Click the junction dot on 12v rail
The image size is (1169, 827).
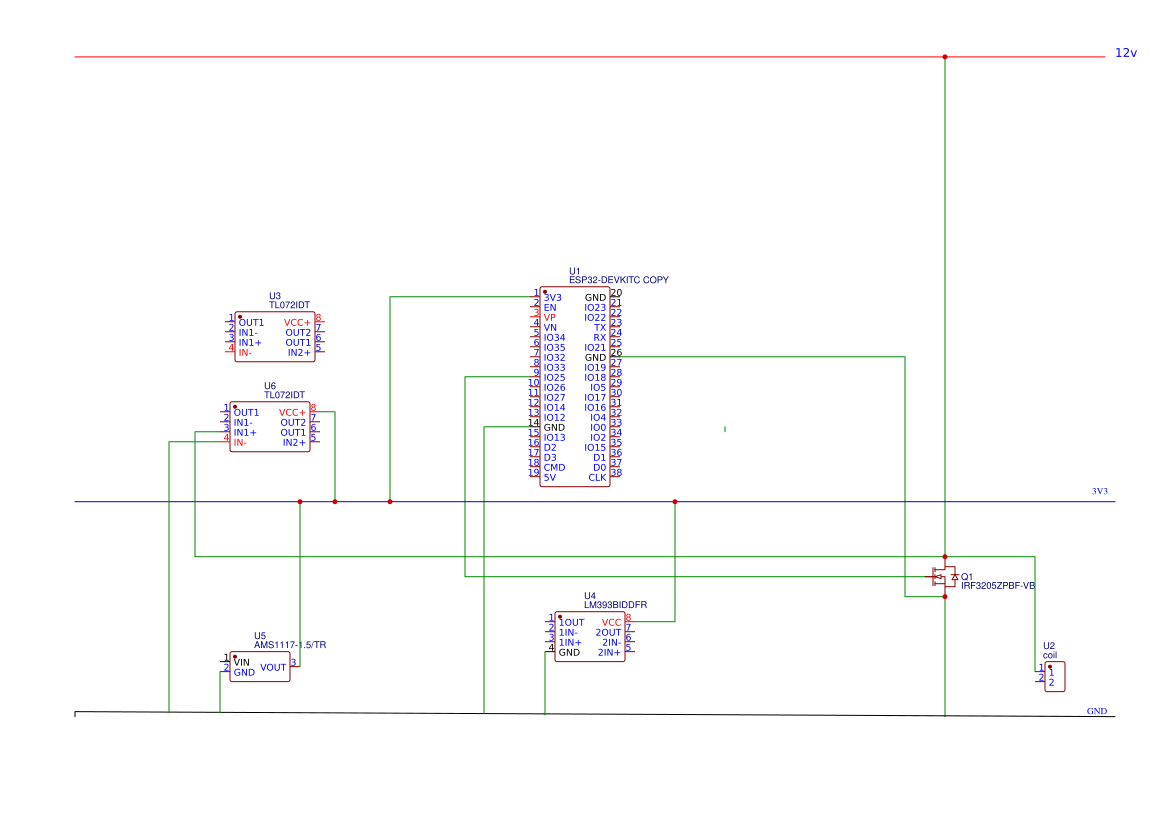945,57
